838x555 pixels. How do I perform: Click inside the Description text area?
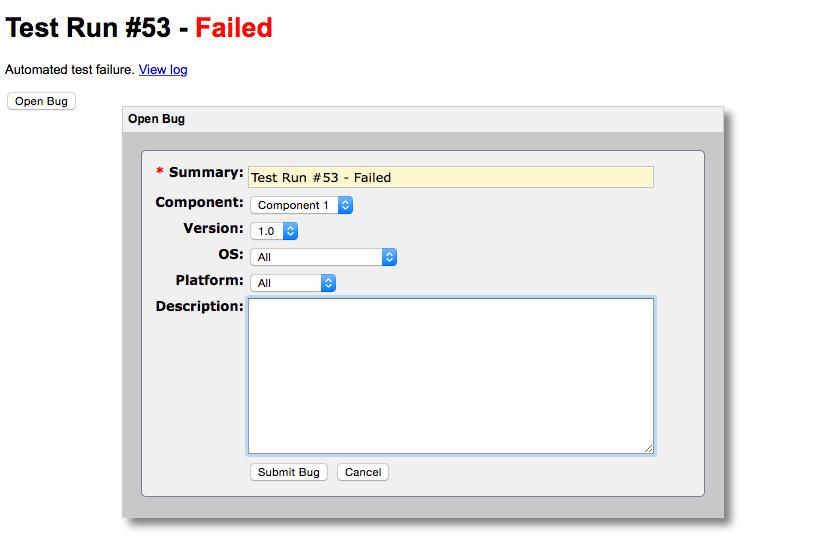tap(451, 376)
